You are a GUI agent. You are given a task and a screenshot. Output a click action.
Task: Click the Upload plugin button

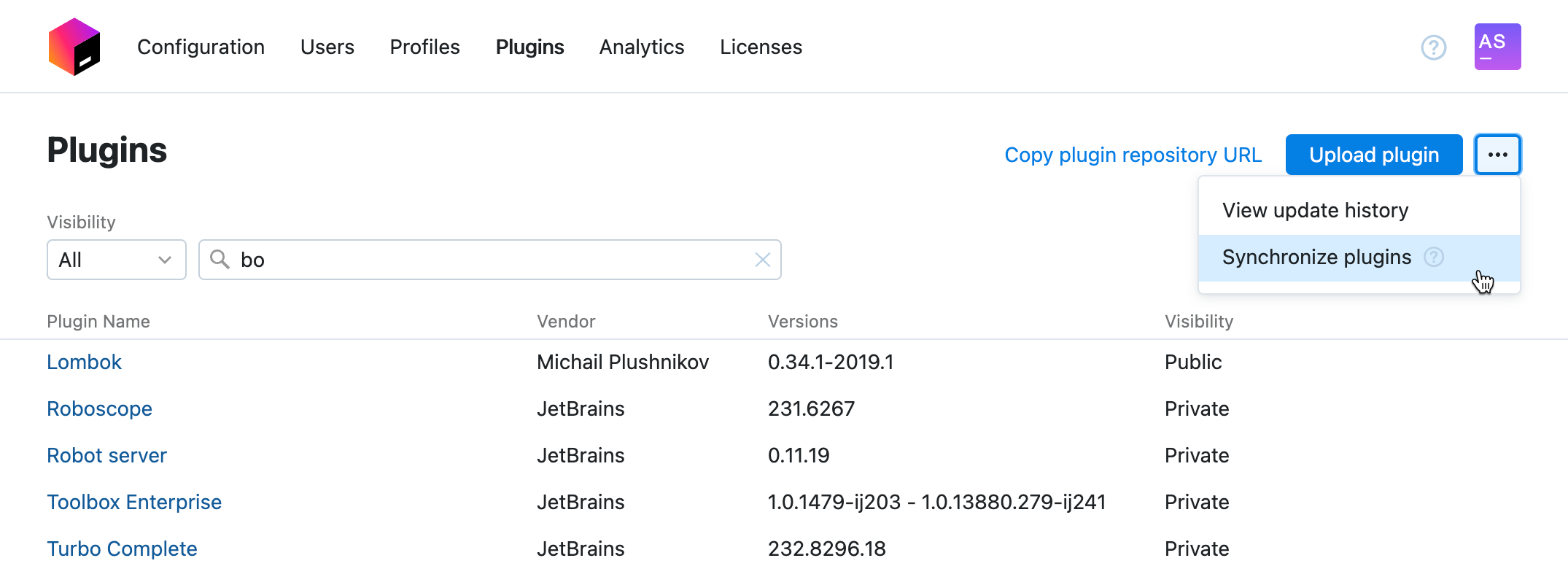tap(1374, 155)
